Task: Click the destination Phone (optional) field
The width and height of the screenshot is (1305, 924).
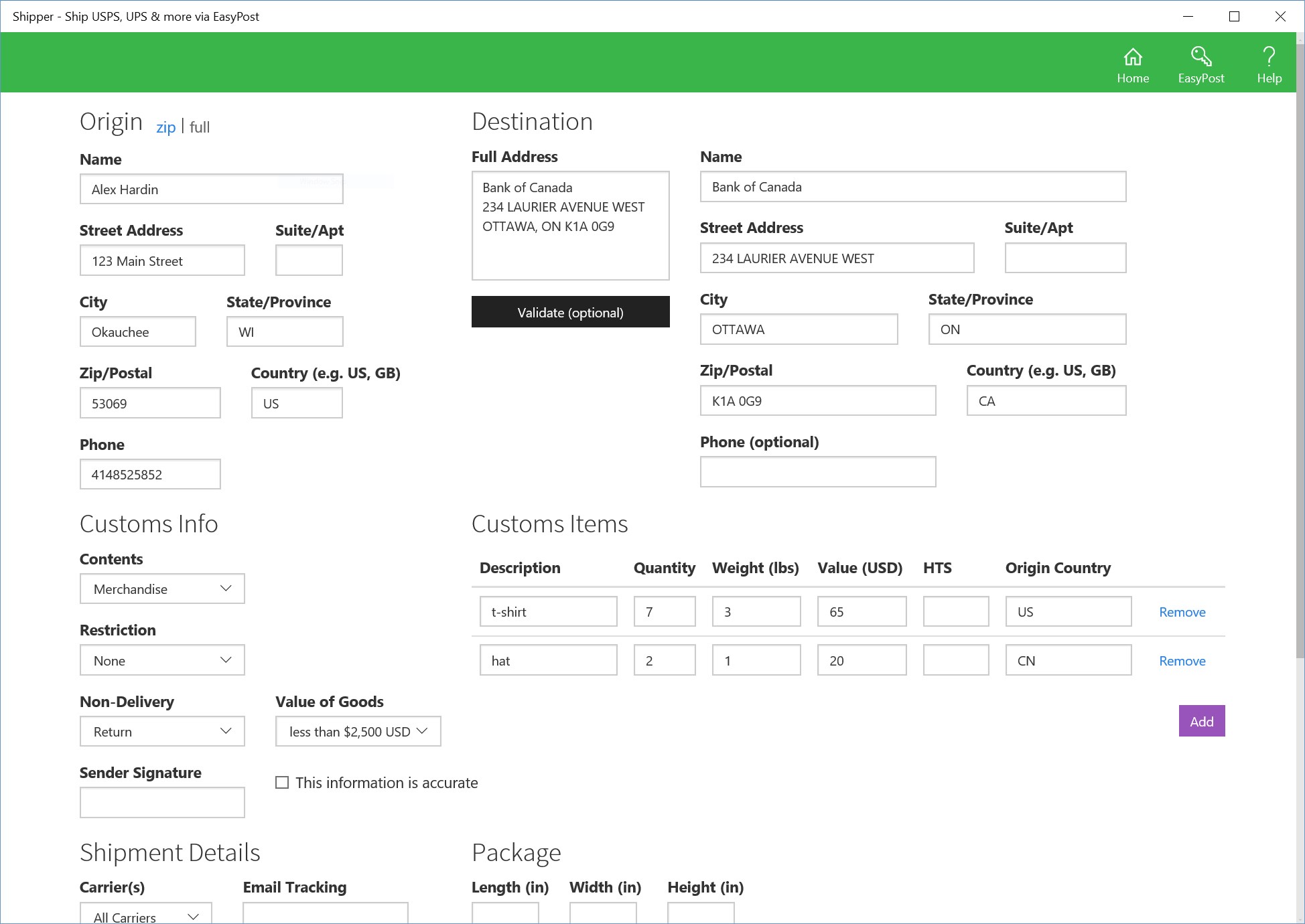Action: pos(817,472)
